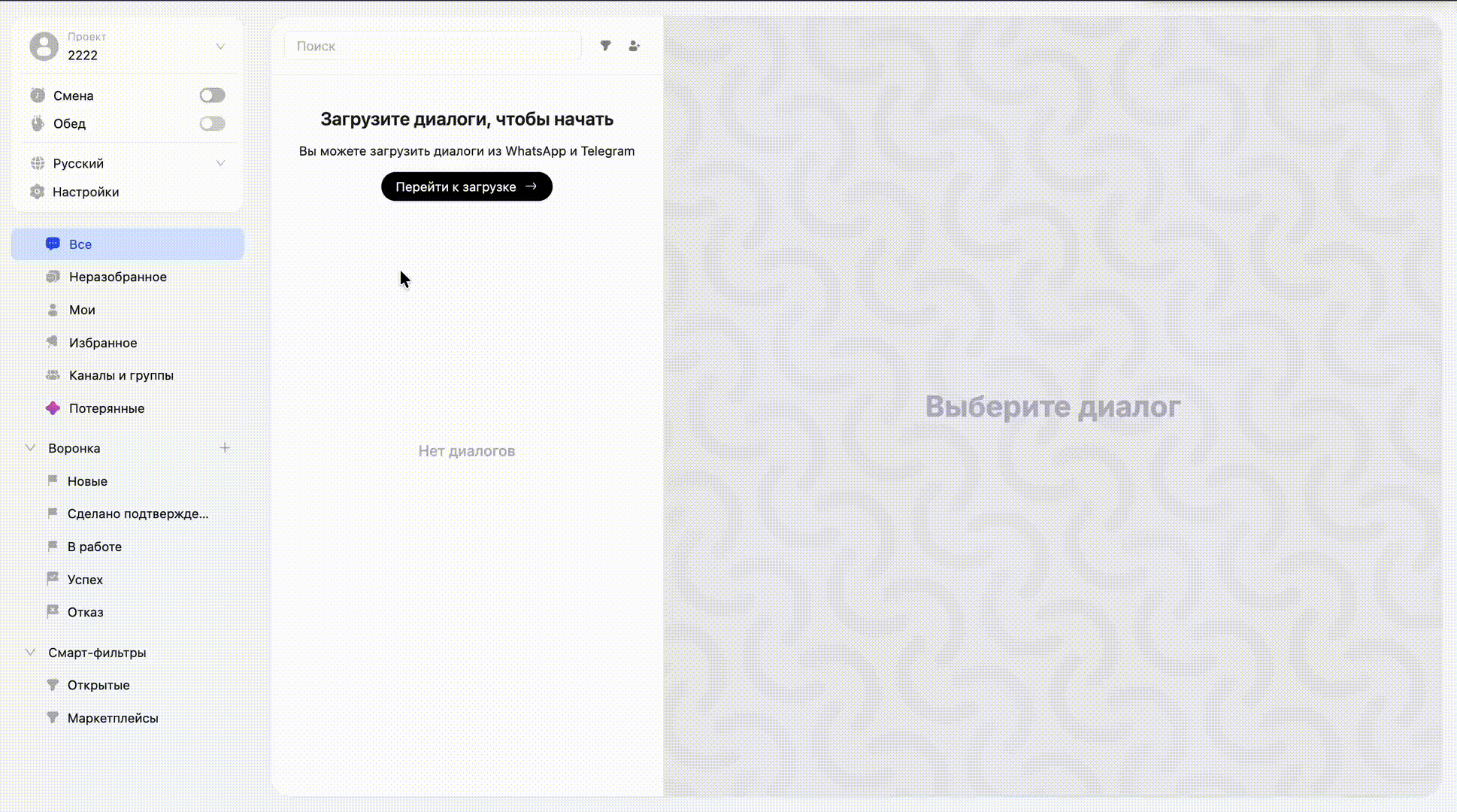Screen dimensions: 1457x812
Task: Collapse the Воронка section chevron
Action: pos(31,448)
